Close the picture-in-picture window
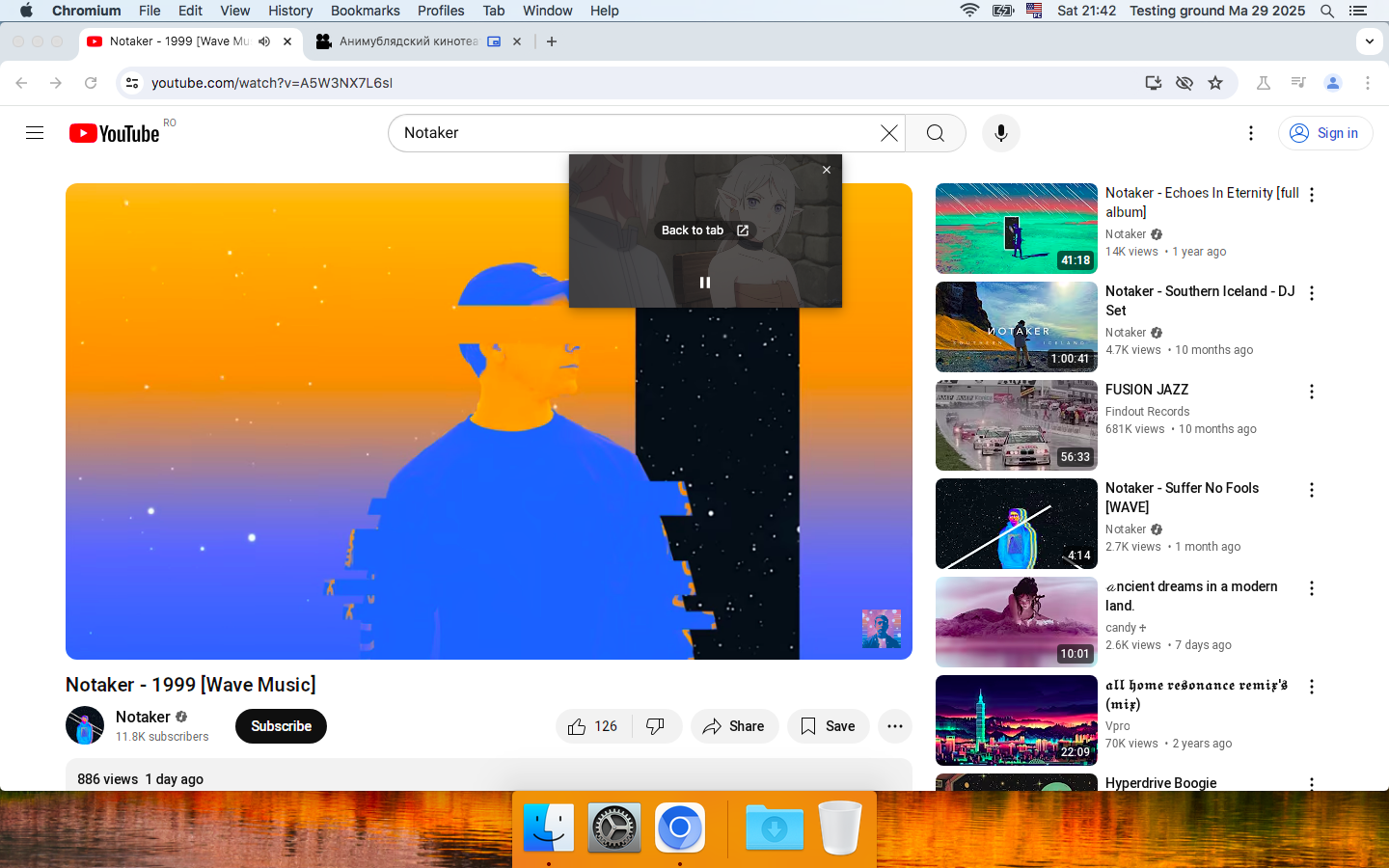Screen dimensions: 1389x868 [x=827, y=170]
